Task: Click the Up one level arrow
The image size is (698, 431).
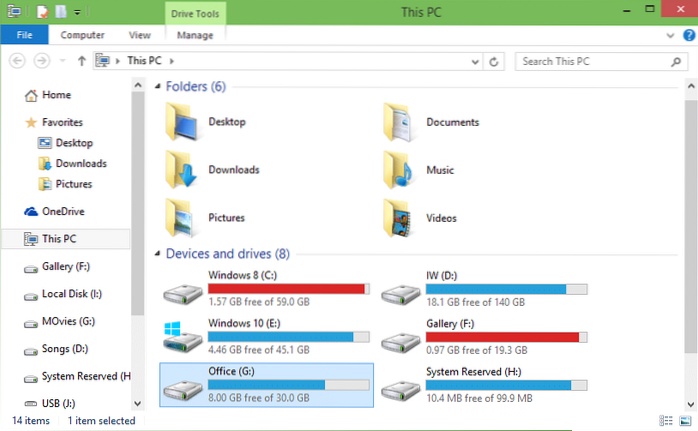Action: point(81,62)
